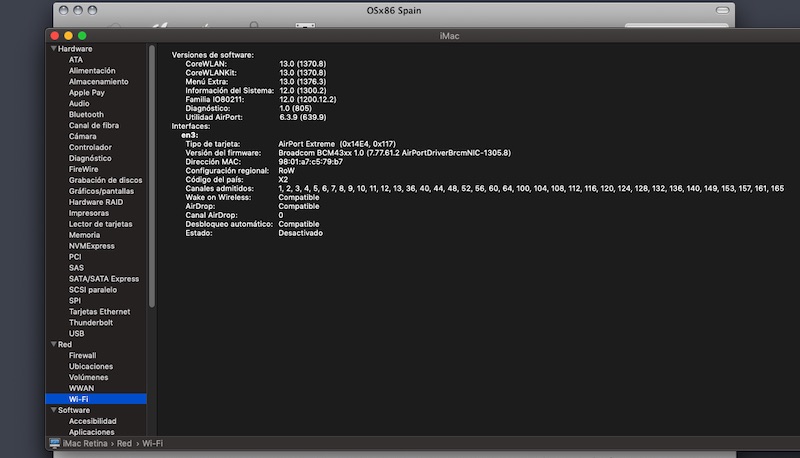The width and height of the screenshot is (800, 458).
Task: Click the Canales admitidos channel list
Action: 531,189
